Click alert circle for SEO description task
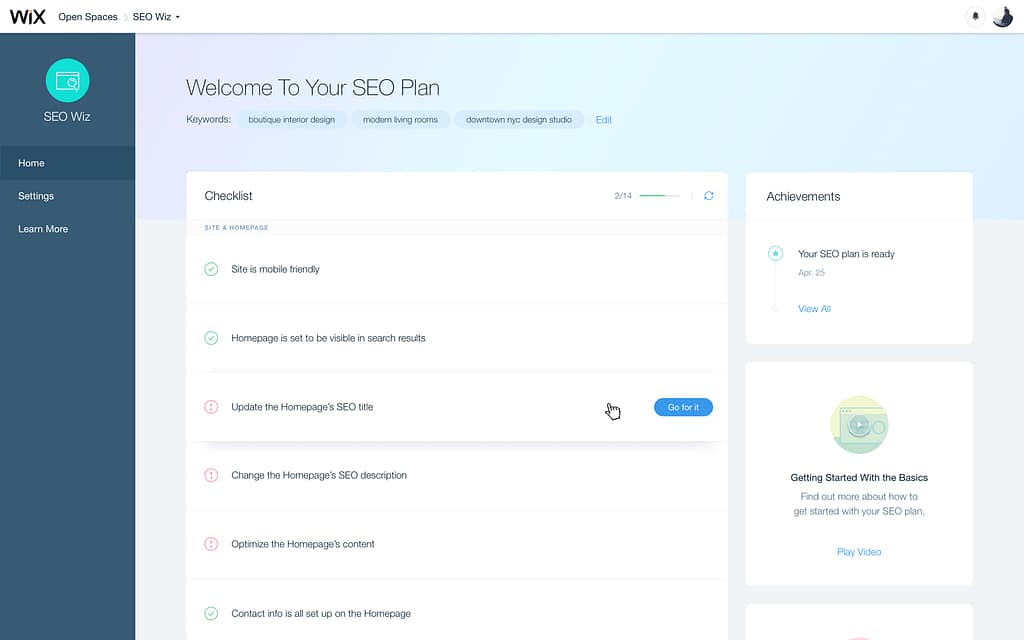Screen dimensions: 1024x640 pyautogui.click(x=210, y=475)
